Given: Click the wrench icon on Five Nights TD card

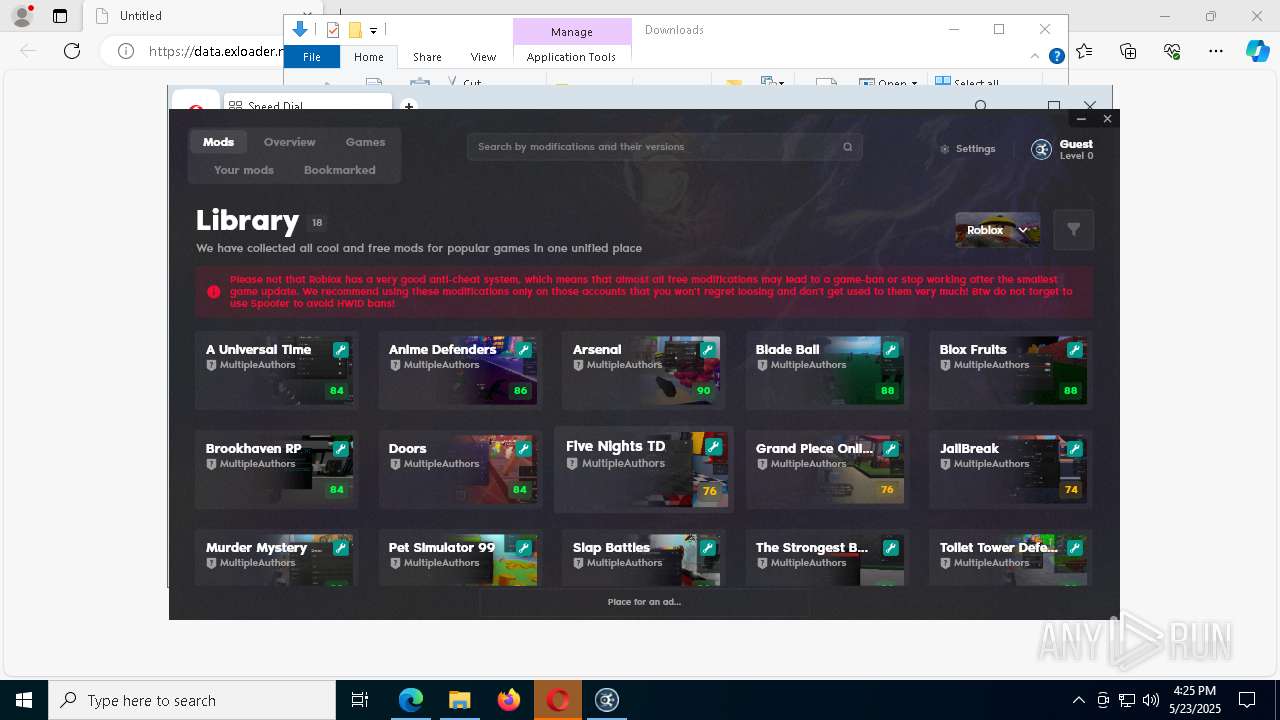Looking at the screenshot, I should pos(714,447).
